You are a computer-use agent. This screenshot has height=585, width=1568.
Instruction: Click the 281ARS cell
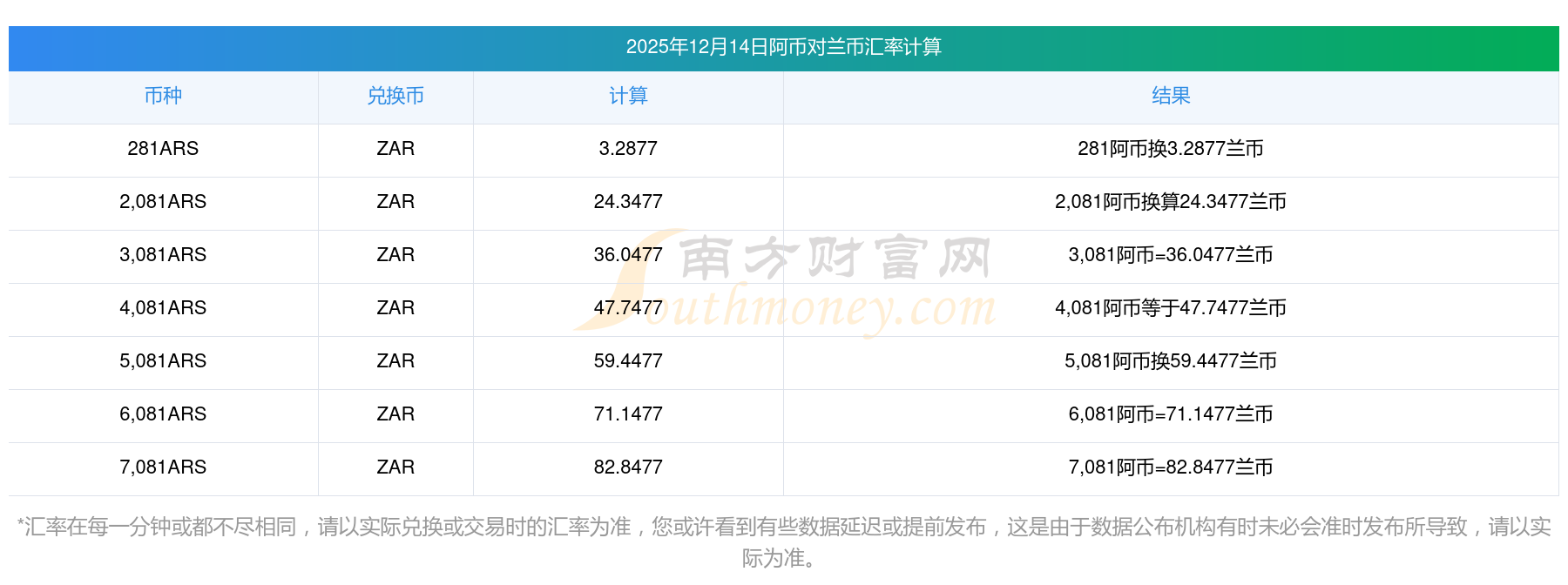pyautogui.click(x=163, y=149)
